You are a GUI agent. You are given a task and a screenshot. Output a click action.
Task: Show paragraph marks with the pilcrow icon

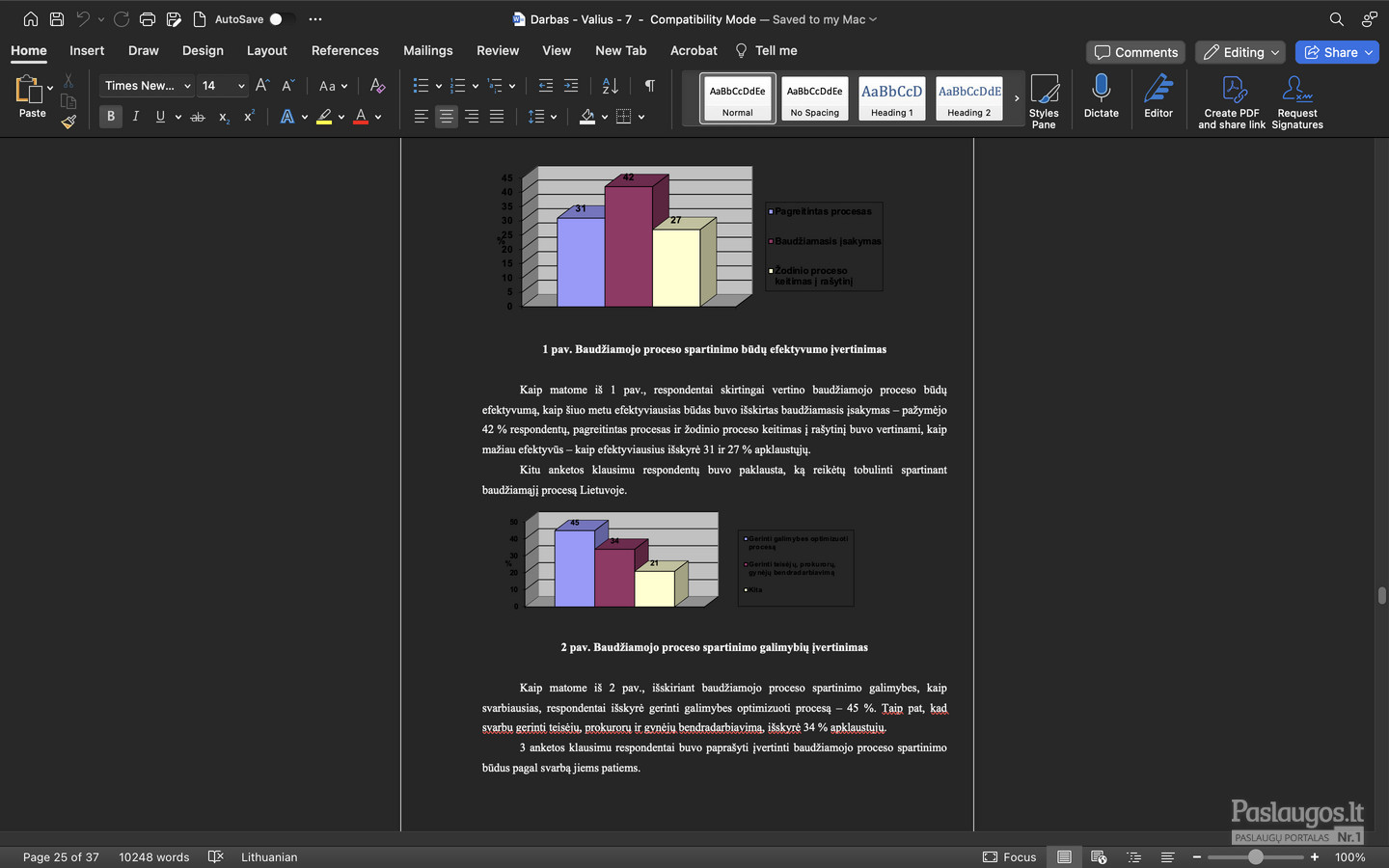650,86
